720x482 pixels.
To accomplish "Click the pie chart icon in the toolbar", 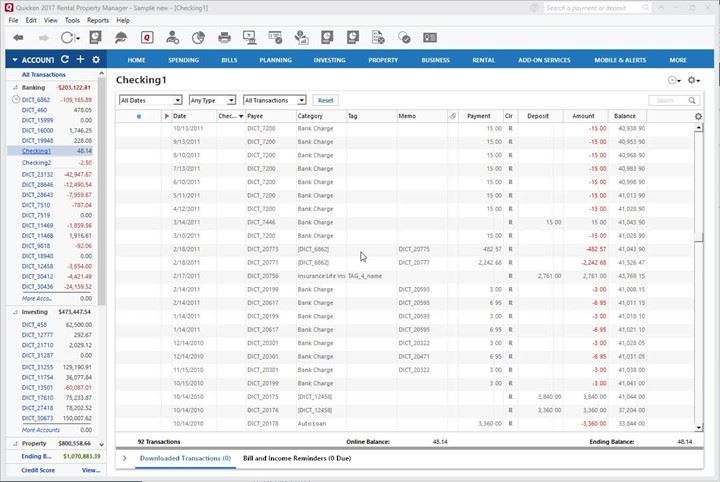I will click(x=198, y=37).
